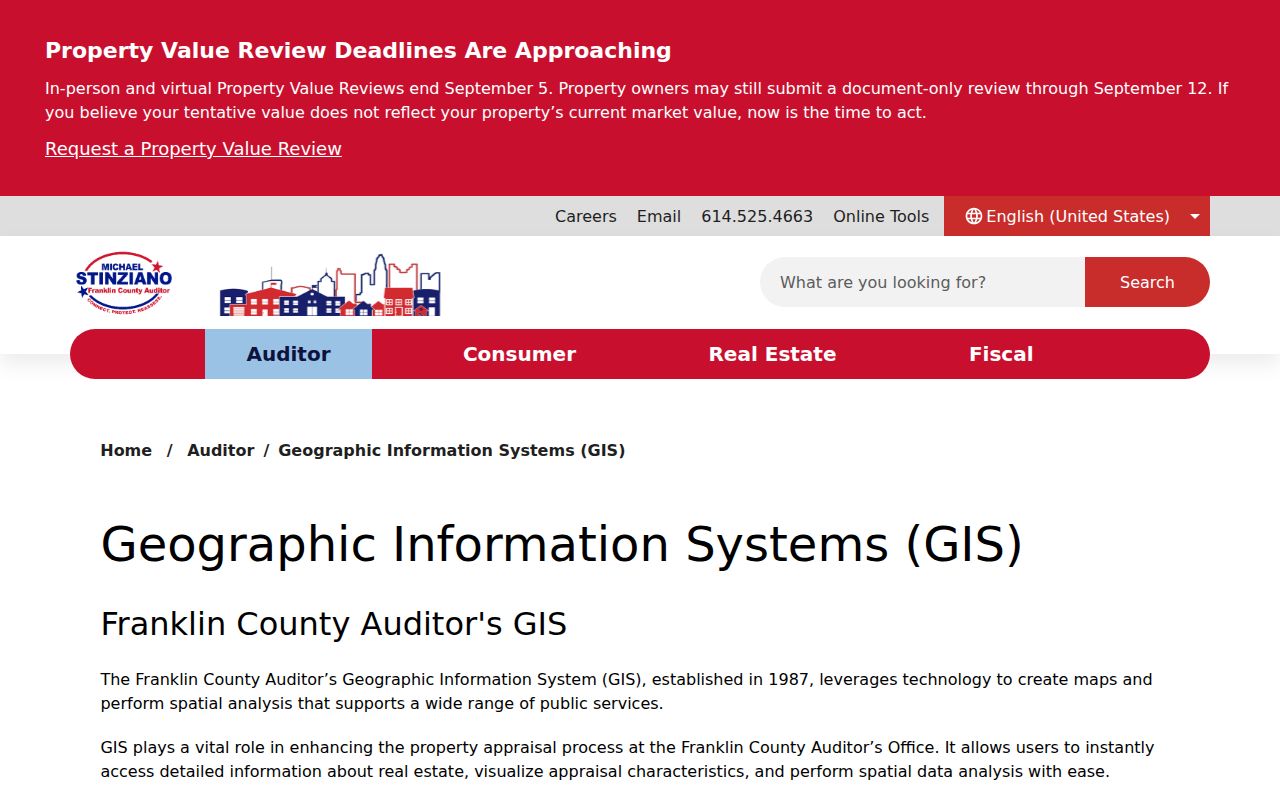Expand the language dropdown arrow
The height and width of the screenshot is (800, 1280).
tap(1195, 216)
